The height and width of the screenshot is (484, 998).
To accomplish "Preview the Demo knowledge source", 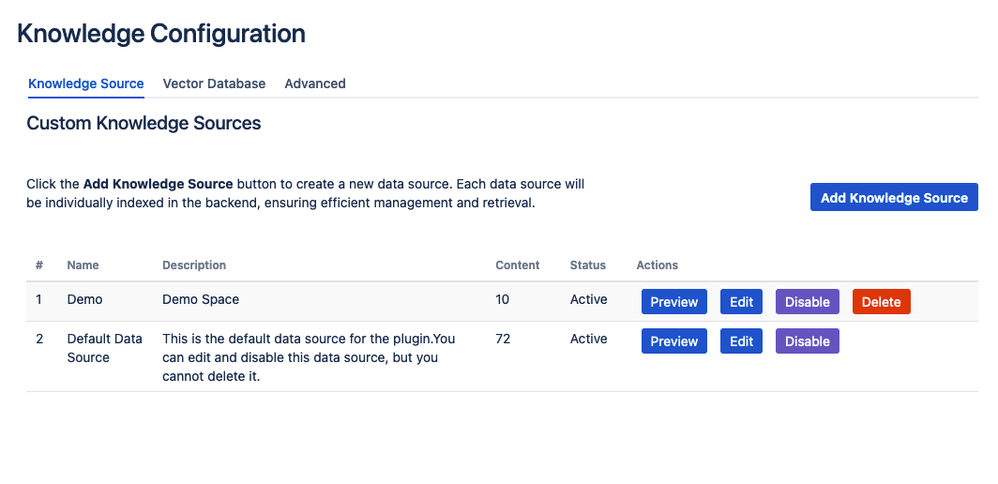I will pyautogui.click(x=674, y=302).
